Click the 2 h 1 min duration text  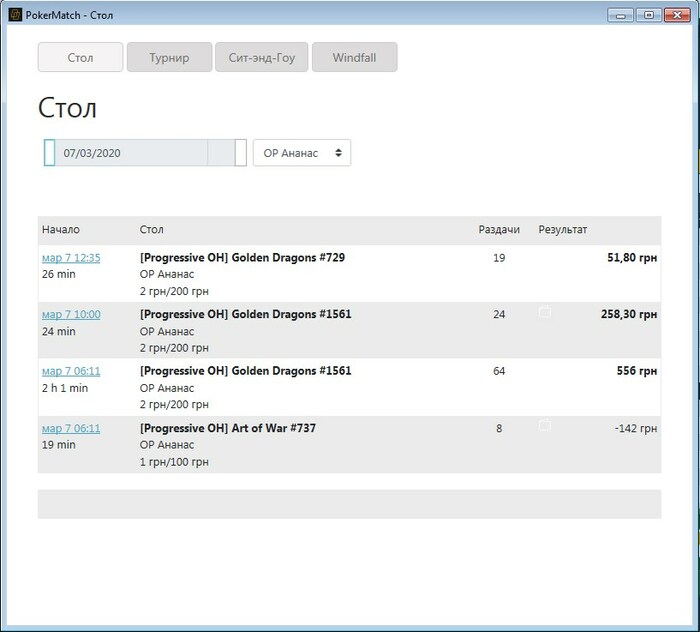pyautogui.click(x=65, y=388)
